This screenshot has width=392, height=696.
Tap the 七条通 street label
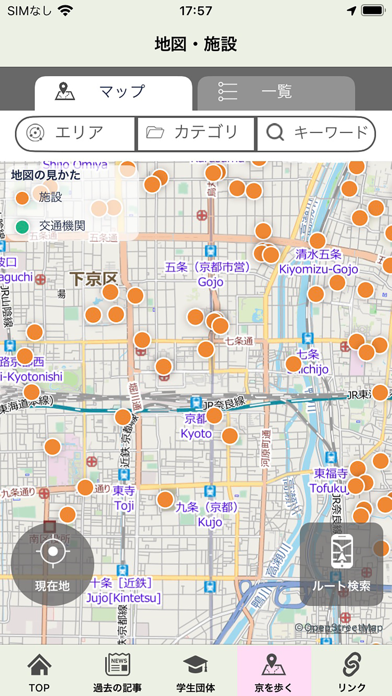point(239,341)
